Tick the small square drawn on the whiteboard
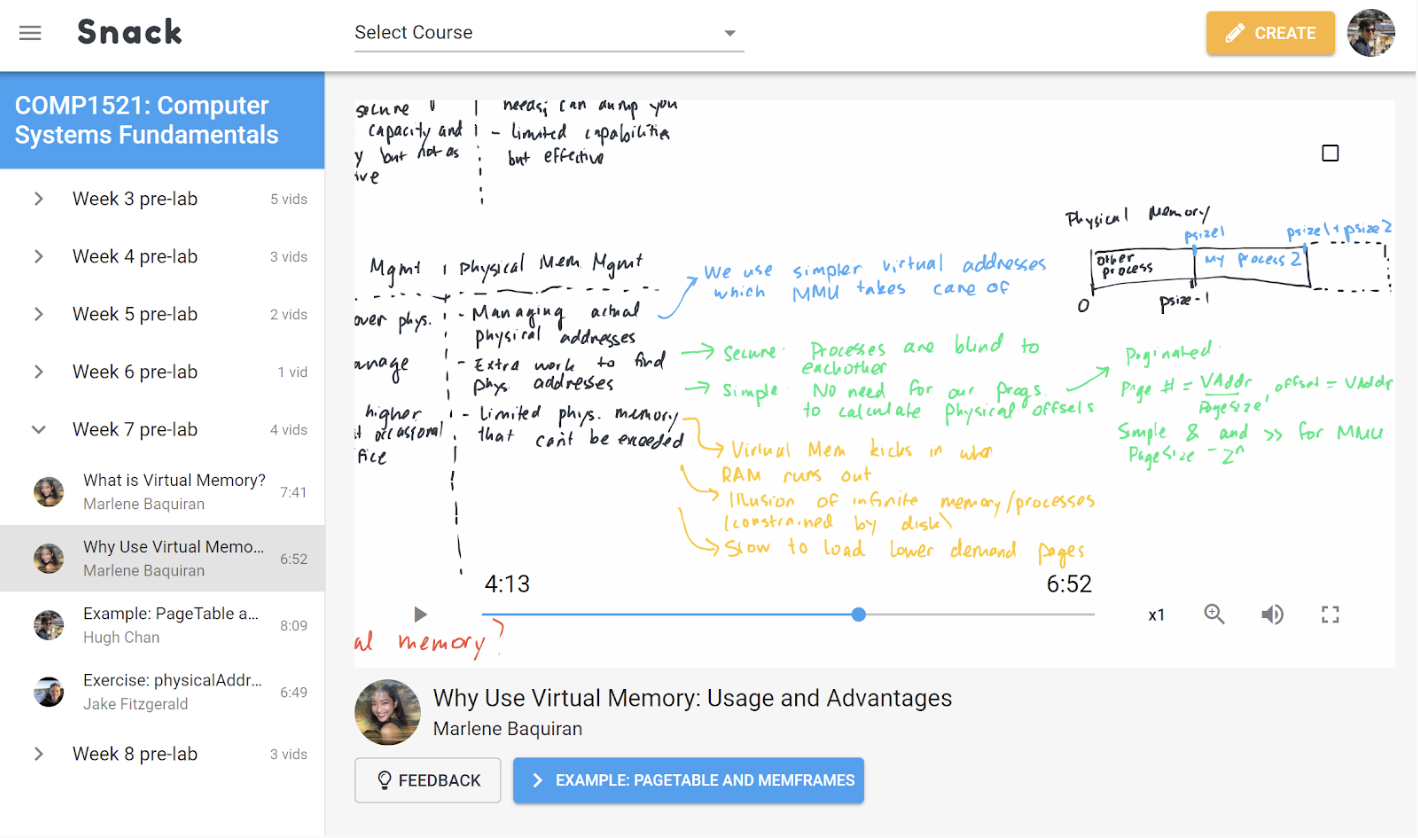This screenshot has width=1418, height=838. pos(1330,152)
